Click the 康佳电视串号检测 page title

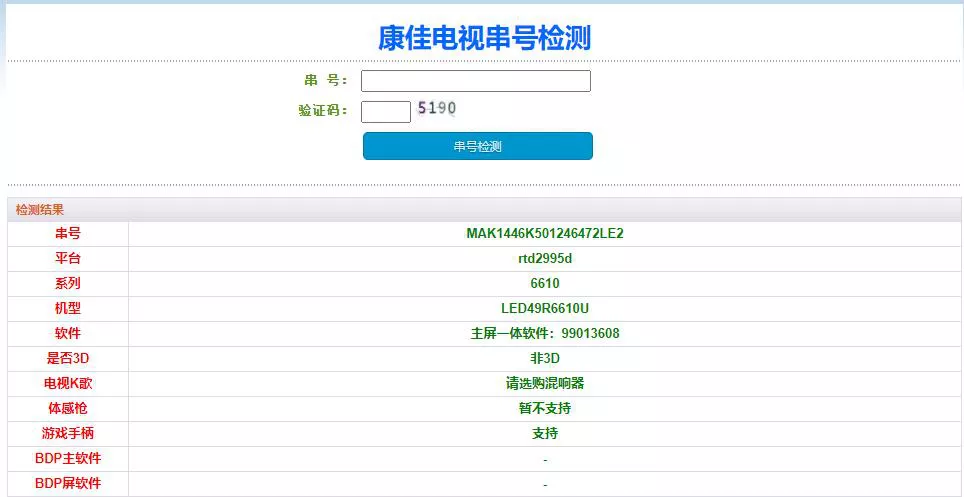coord(484,38)
